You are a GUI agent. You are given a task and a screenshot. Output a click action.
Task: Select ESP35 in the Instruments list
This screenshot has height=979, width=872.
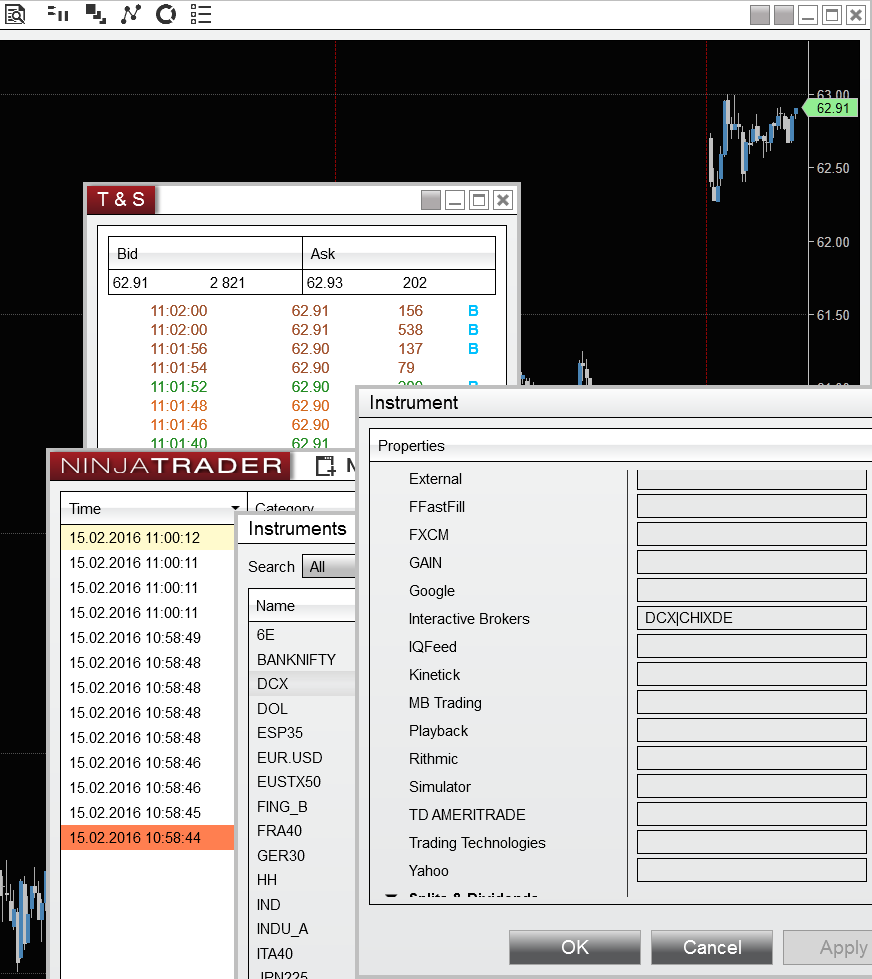pos(302,732)
